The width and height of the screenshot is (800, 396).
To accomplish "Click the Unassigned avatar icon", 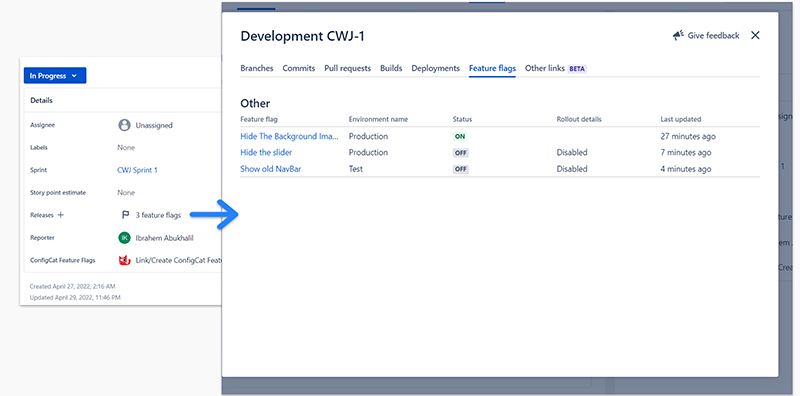I will tap(124, 125).
